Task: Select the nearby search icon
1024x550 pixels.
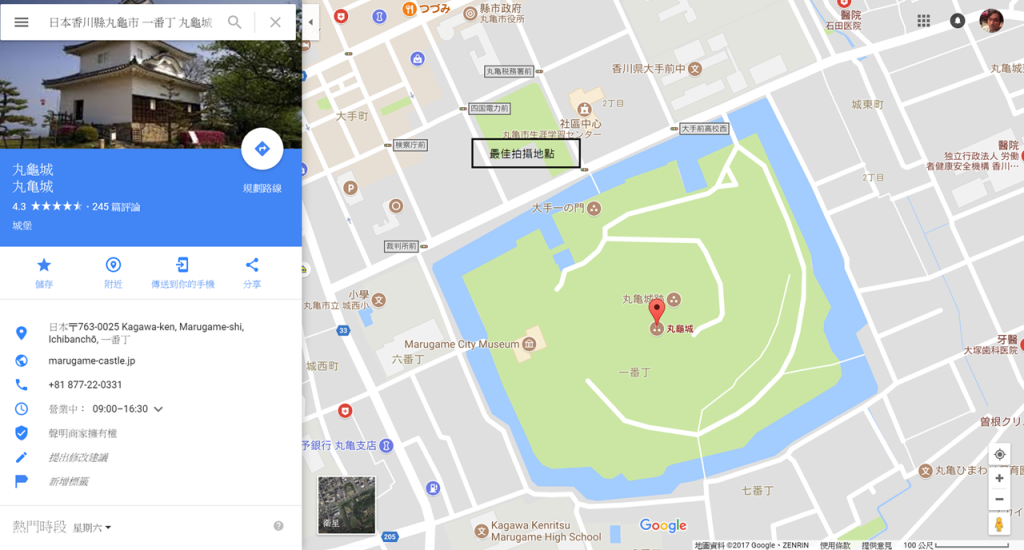Action: [x=113, y=265]
